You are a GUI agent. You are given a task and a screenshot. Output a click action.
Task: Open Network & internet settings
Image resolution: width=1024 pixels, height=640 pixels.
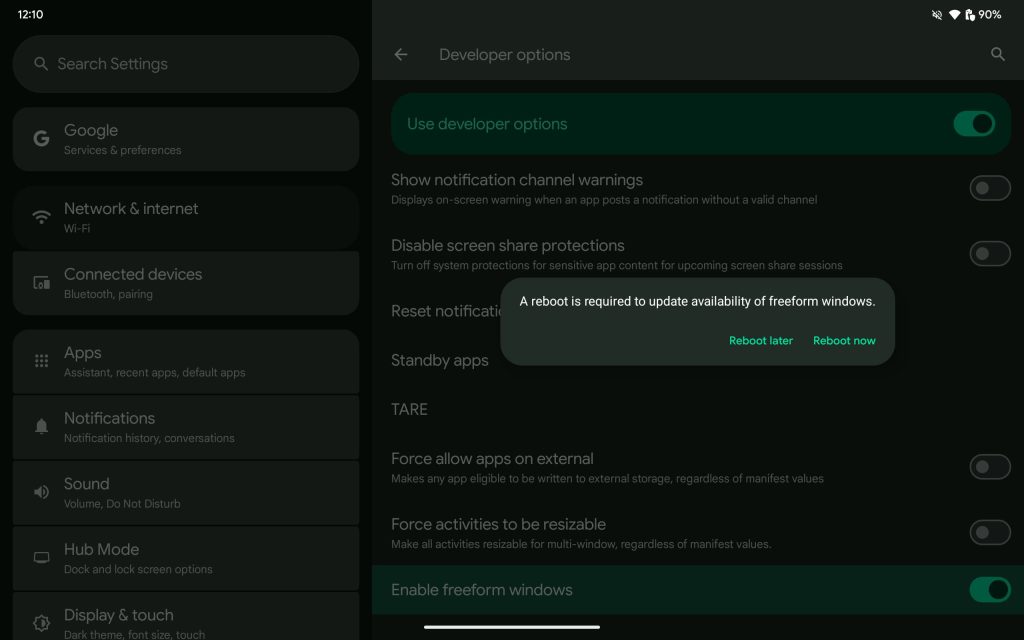[186, 216]
